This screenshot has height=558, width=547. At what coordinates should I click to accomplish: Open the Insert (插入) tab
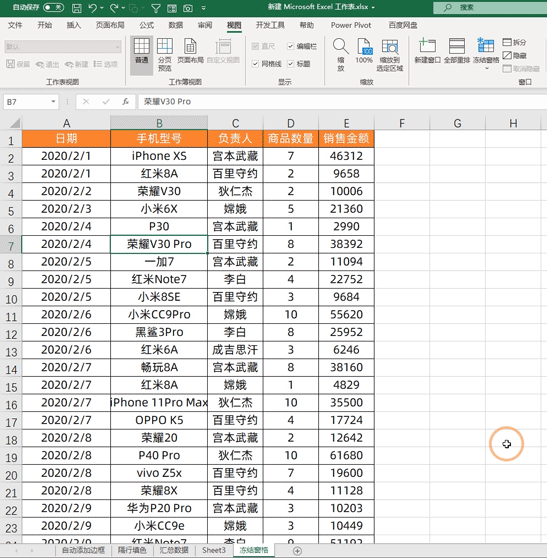(x=74, y=25)
